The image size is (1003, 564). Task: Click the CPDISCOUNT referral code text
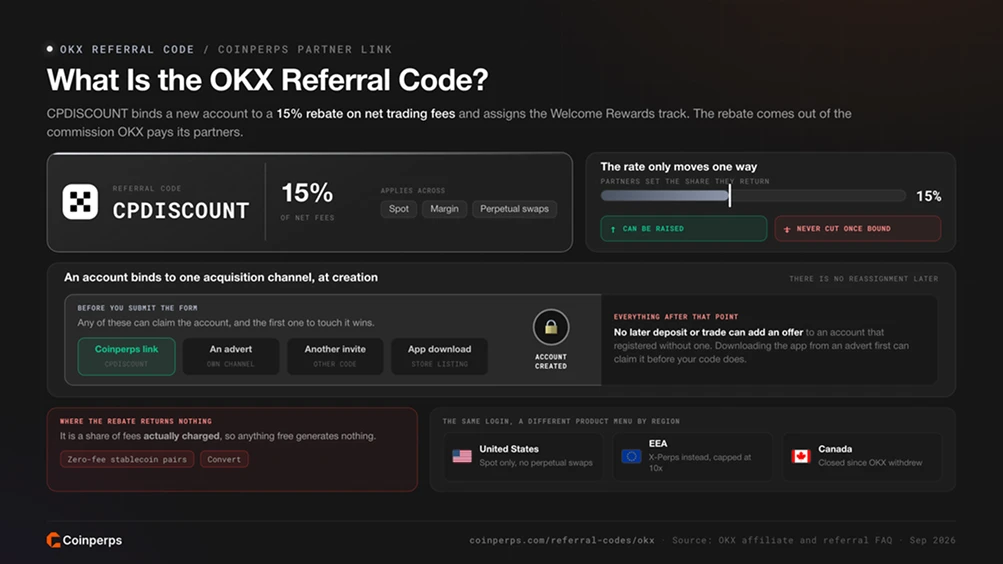coord(180,210)
